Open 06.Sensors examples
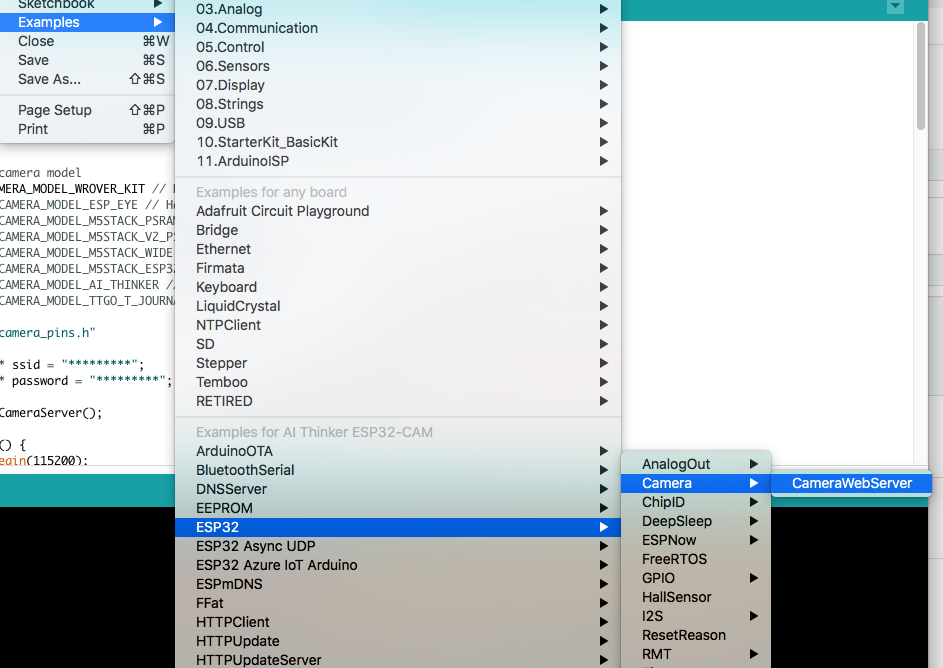The width and height of the screenshot is (943, 668). pos(398,66)
